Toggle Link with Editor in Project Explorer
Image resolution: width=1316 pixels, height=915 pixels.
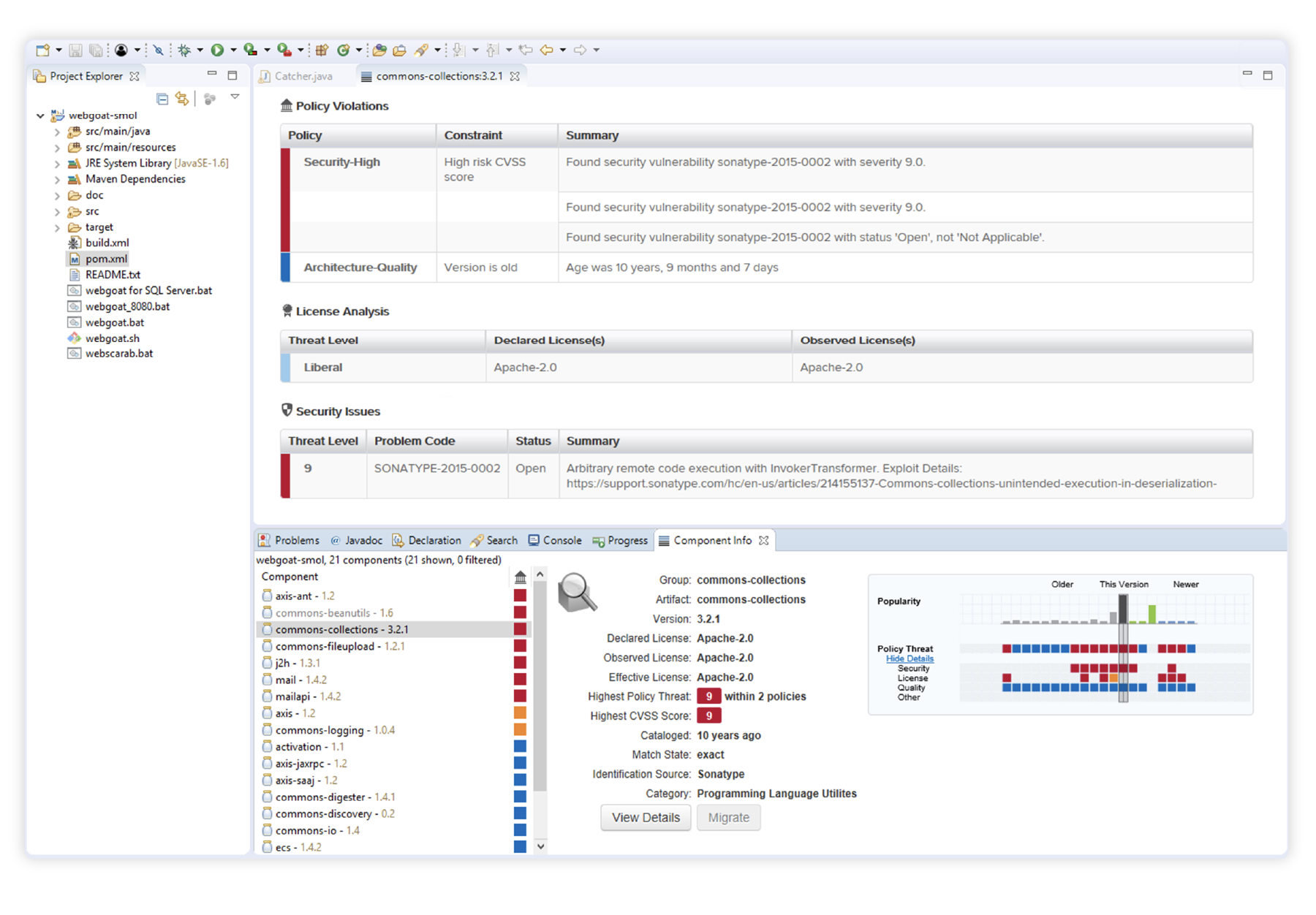pos(183,98)
